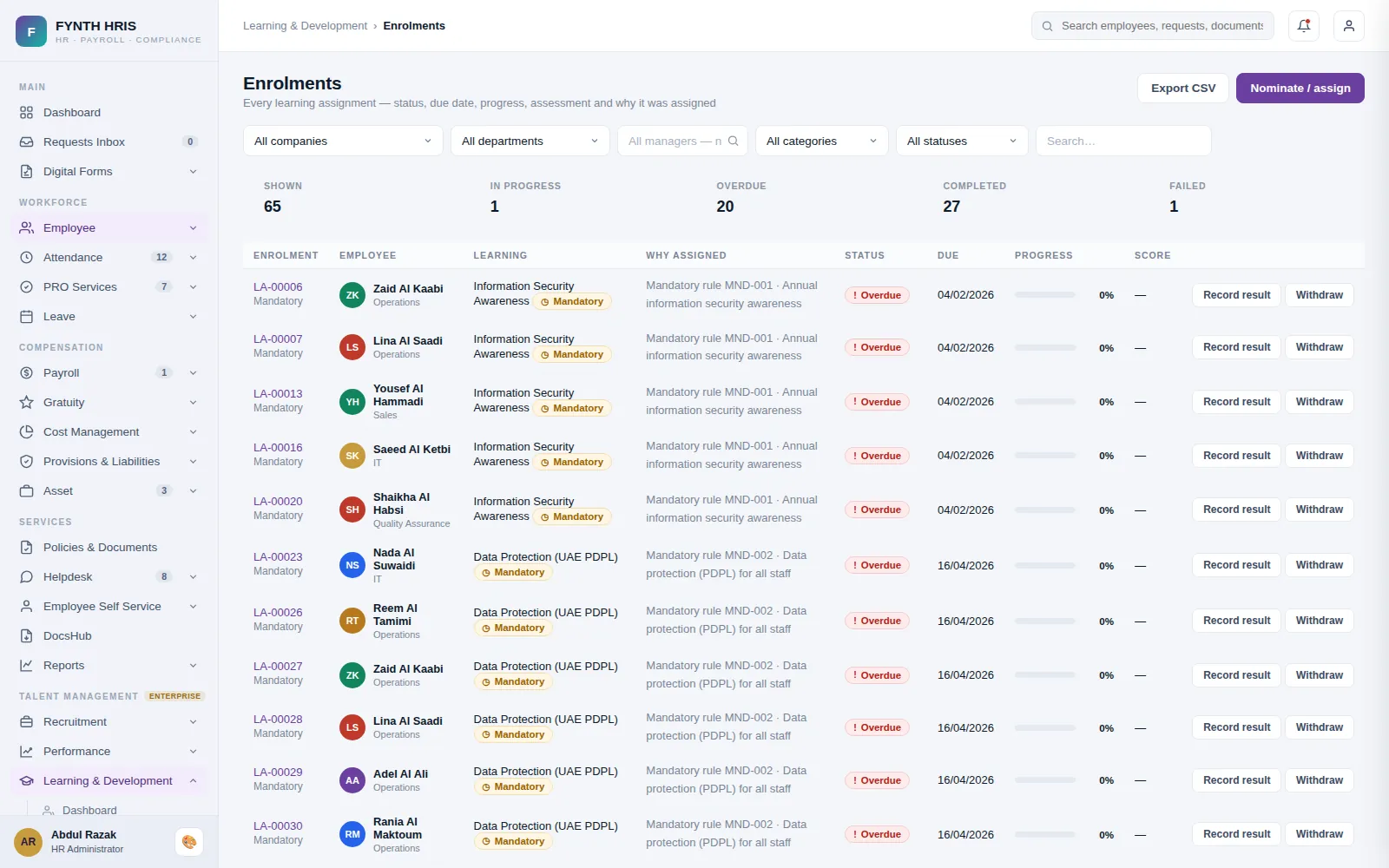Expand the Digital Forms chevron
Viewport: 1389px width, 868px height.
[193, 172]
